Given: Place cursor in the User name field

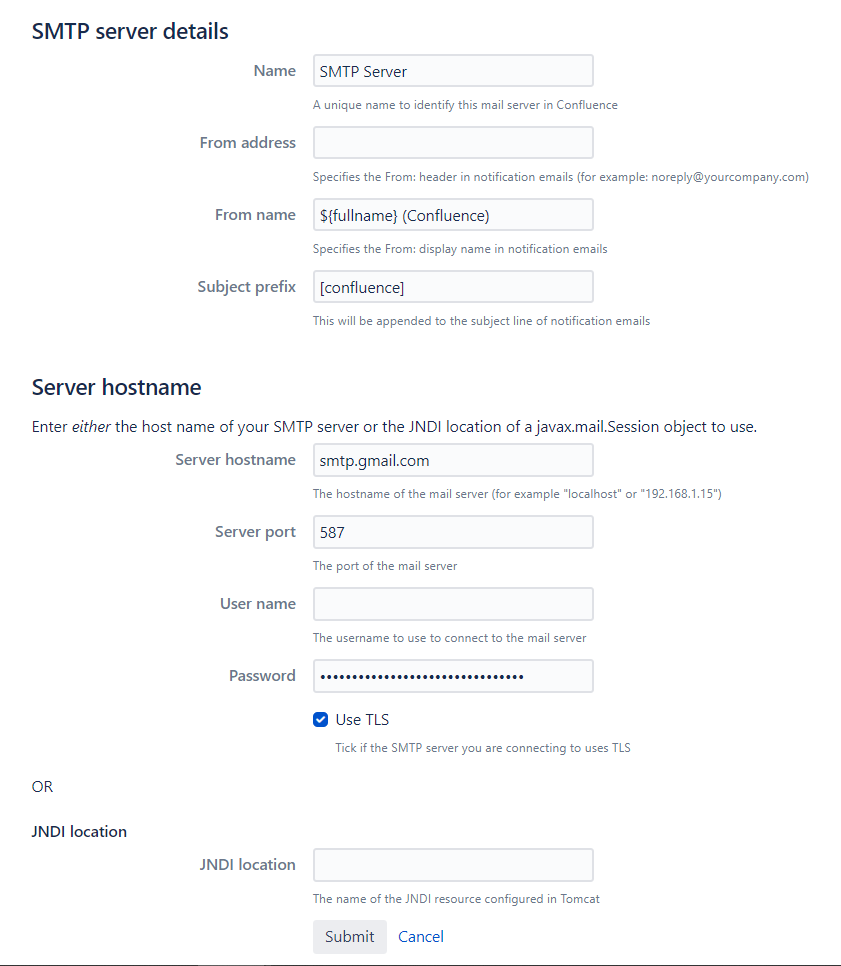Looking at the screenshot, I should 452,603.
